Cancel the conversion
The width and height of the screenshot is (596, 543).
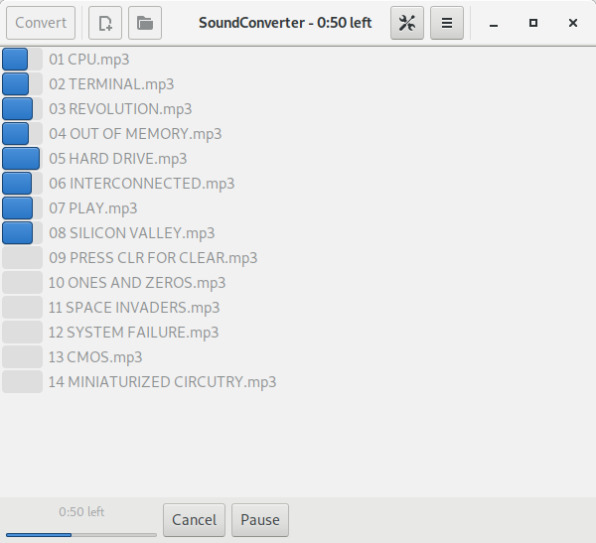tap(194, 520)
